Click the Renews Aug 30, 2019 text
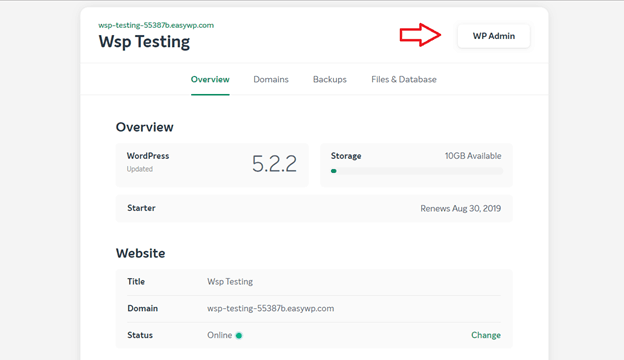 [460, 208]
